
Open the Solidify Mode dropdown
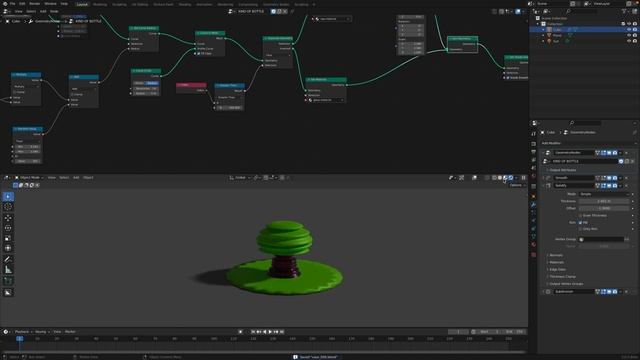click(x=604, y=194)
